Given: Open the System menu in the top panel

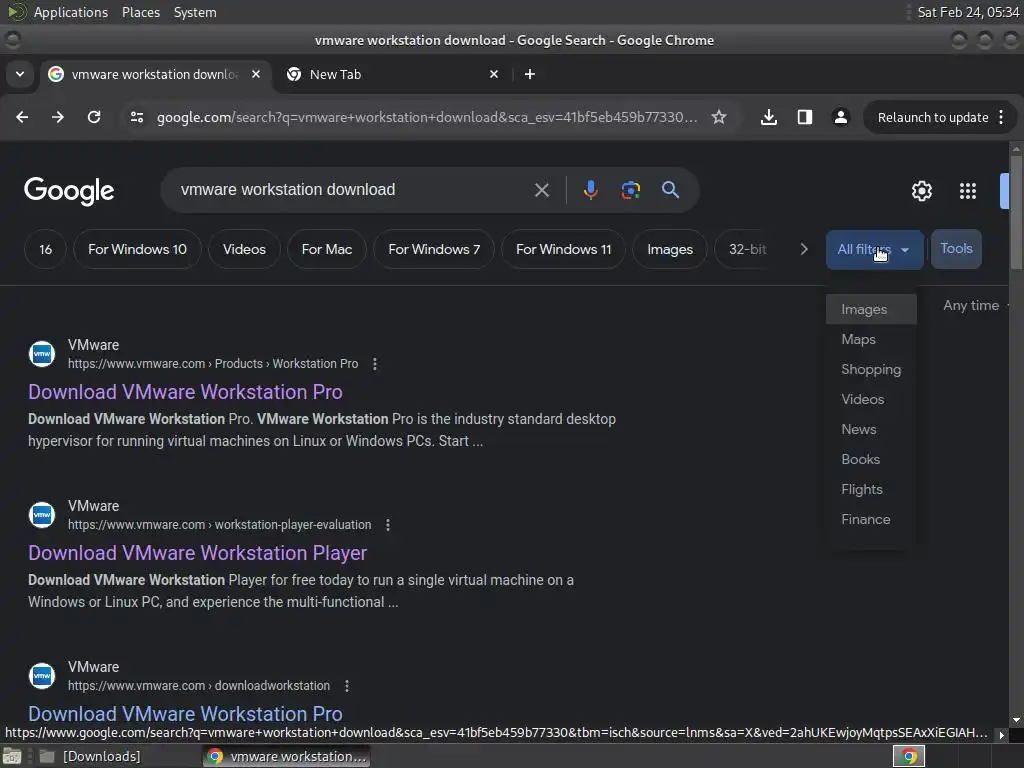Looking at the screenshot, I should point(195,12).
